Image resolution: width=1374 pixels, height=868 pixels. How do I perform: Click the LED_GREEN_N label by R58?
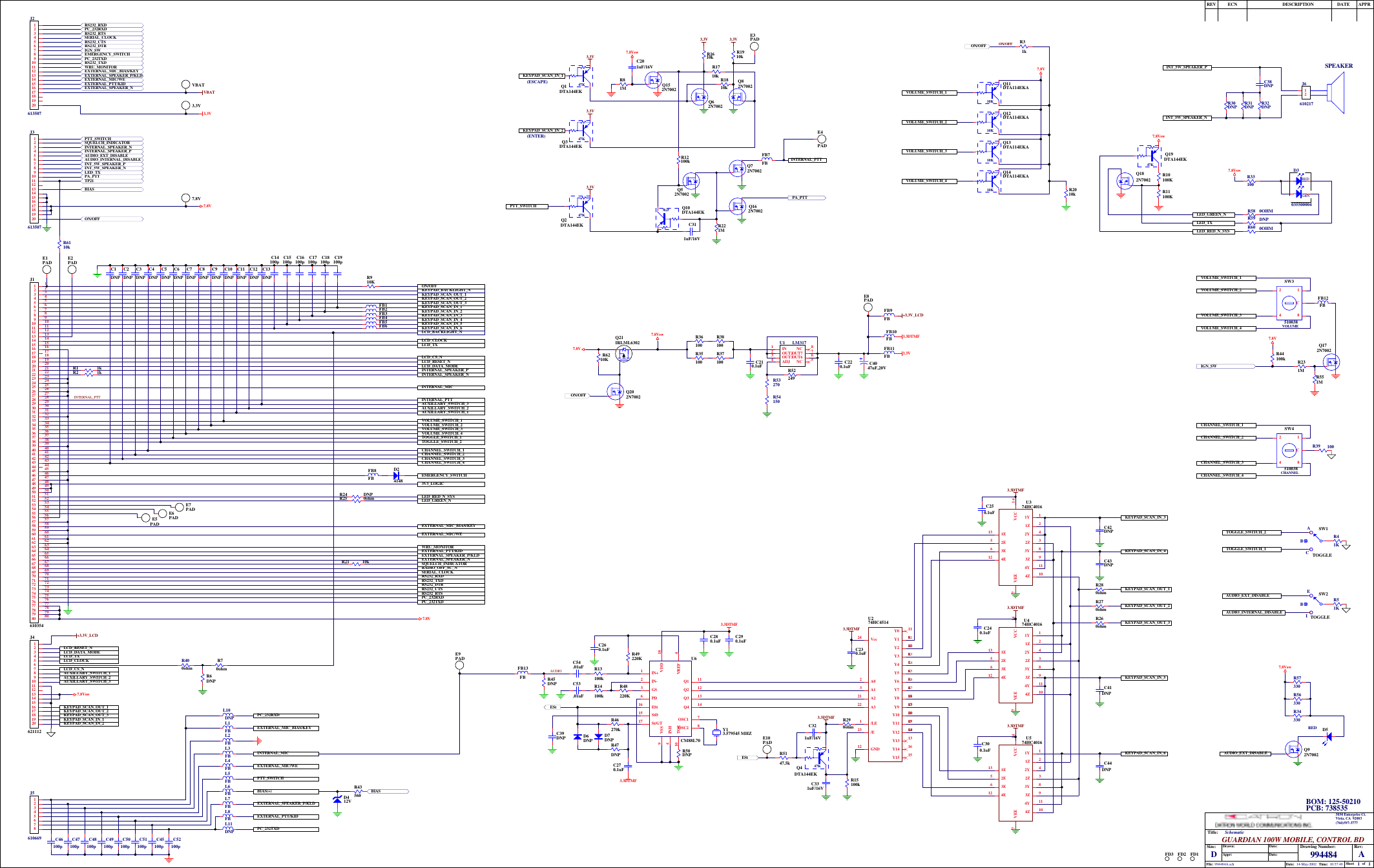(1214, 214)
